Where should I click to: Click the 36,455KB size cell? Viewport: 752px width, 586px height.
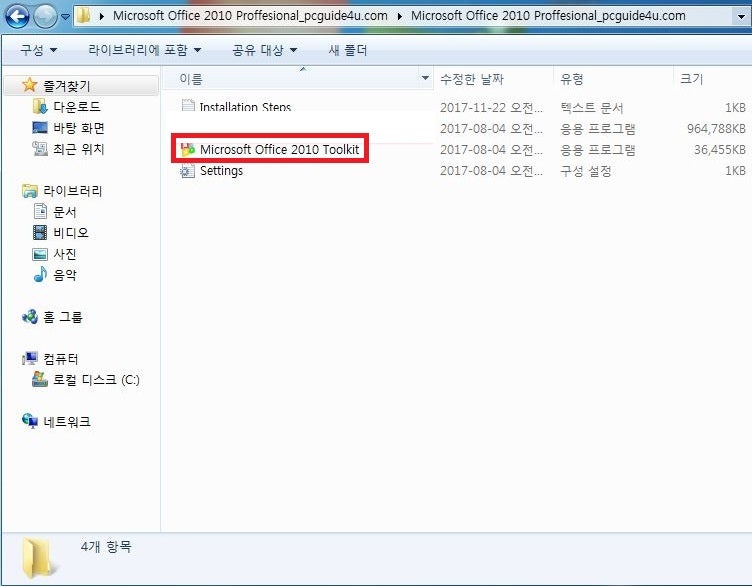pos(719,150)
